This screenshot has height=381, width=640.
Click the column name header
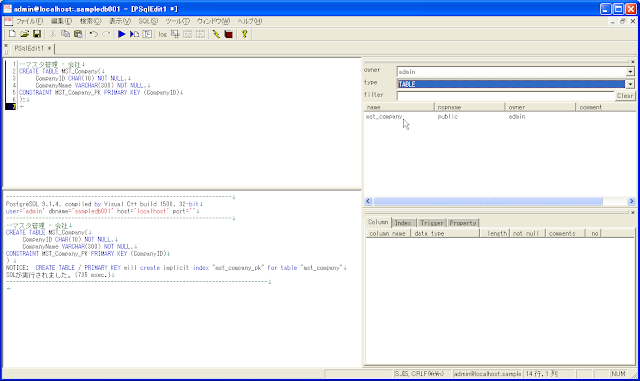tap(387, 233)
